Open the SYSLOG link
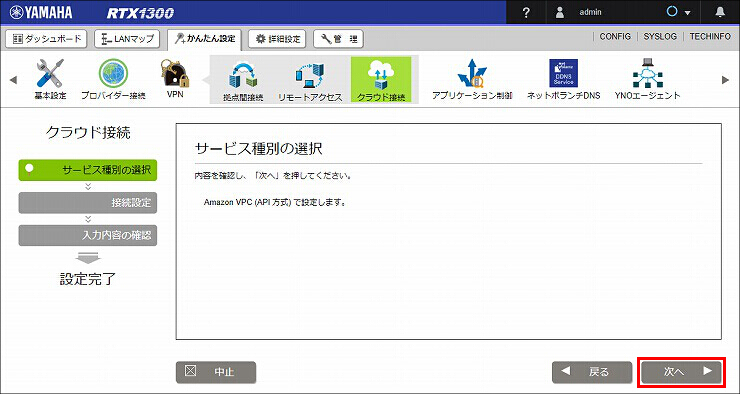 pos(660,36)
